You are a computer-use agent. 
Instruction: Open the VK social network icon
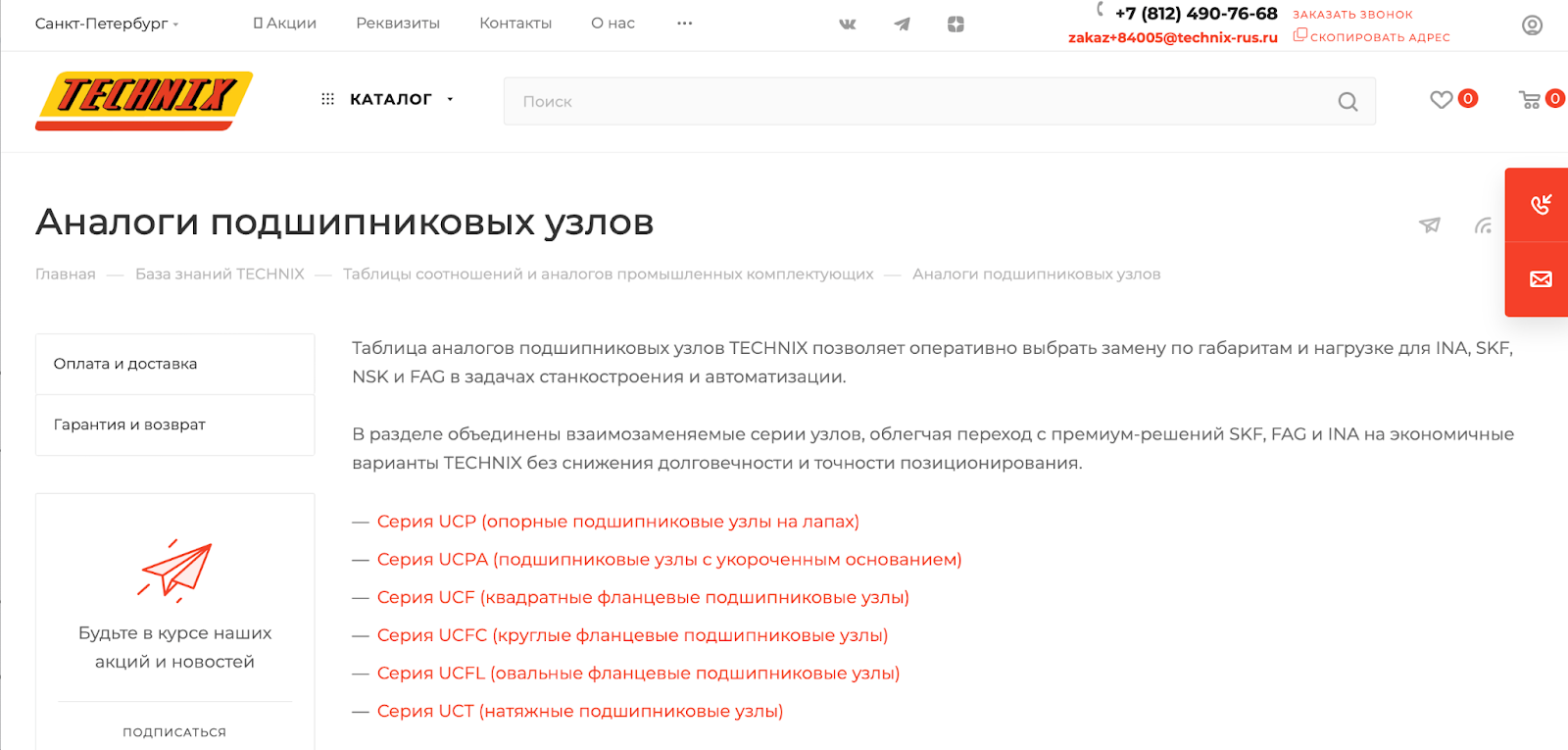[848, 24]
